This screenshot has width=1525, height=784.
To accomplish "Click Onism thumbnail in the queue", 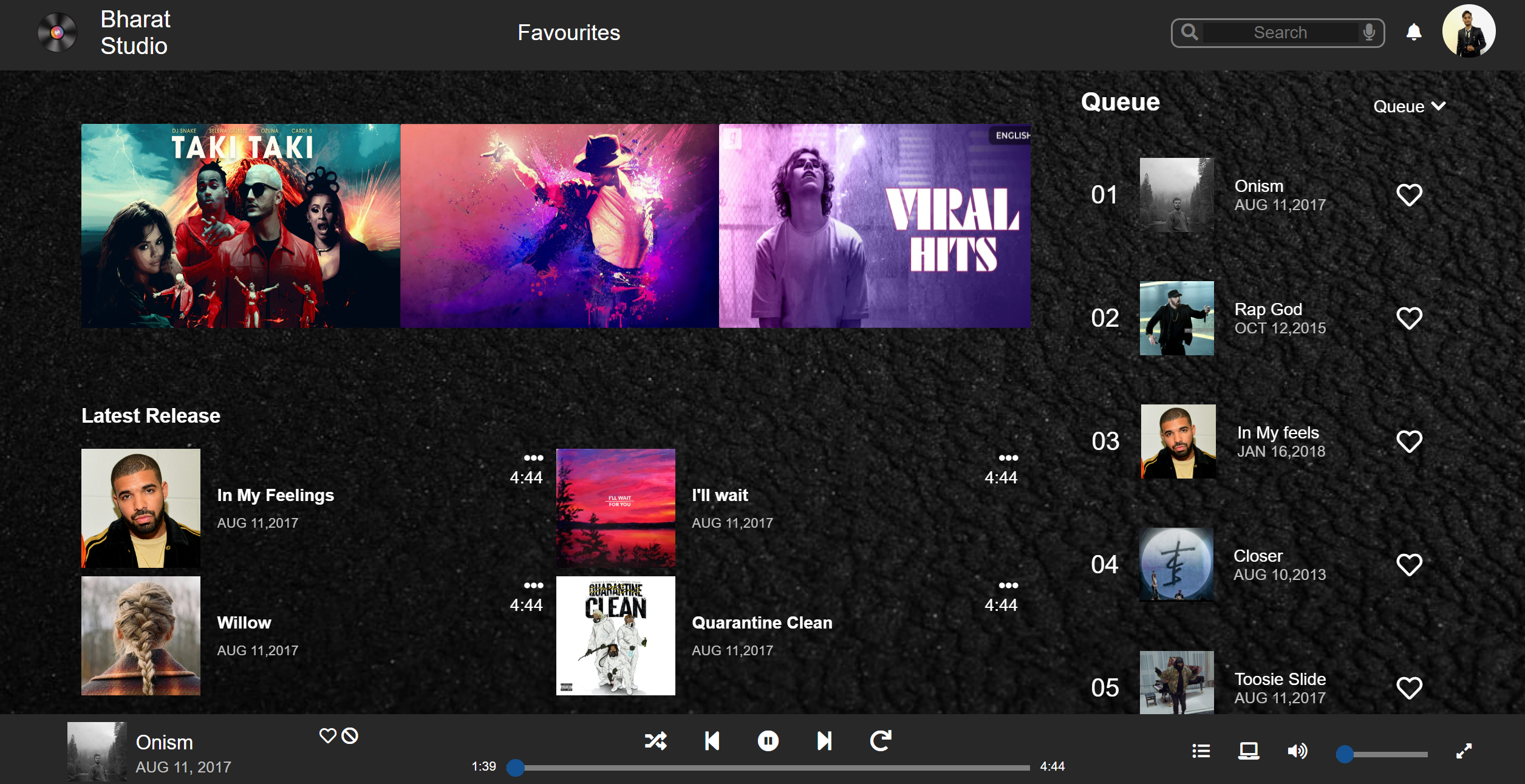I will 1176,195.
